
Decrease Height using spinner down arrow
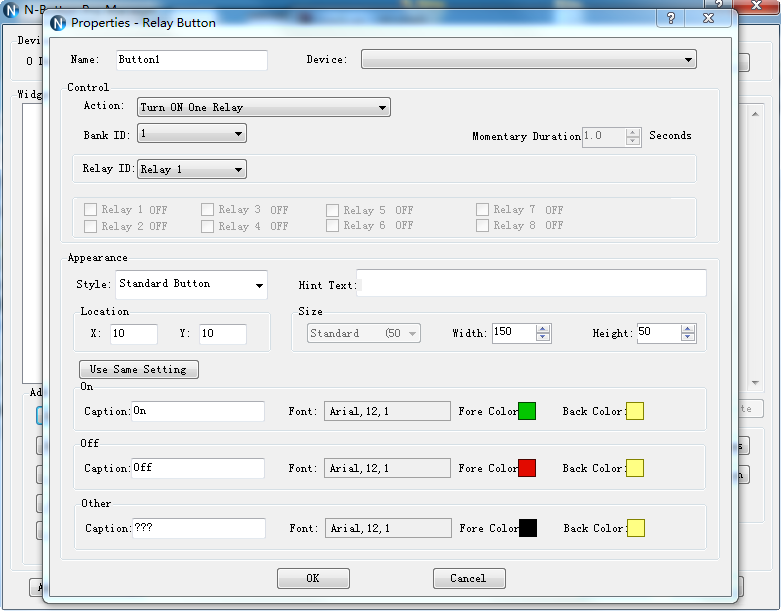(x=688, y=338)
